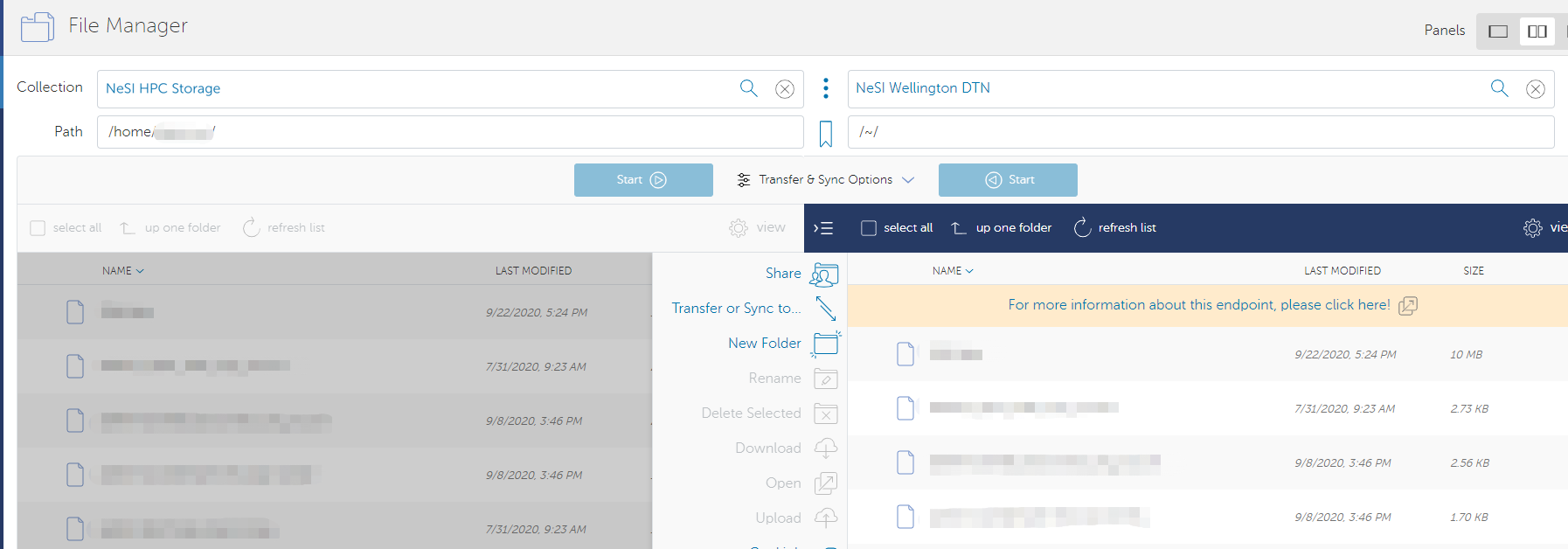The height and width of the screenshot is (549, 1568).
Task: Switch to dual panel layout
Action: (1537, 31)
